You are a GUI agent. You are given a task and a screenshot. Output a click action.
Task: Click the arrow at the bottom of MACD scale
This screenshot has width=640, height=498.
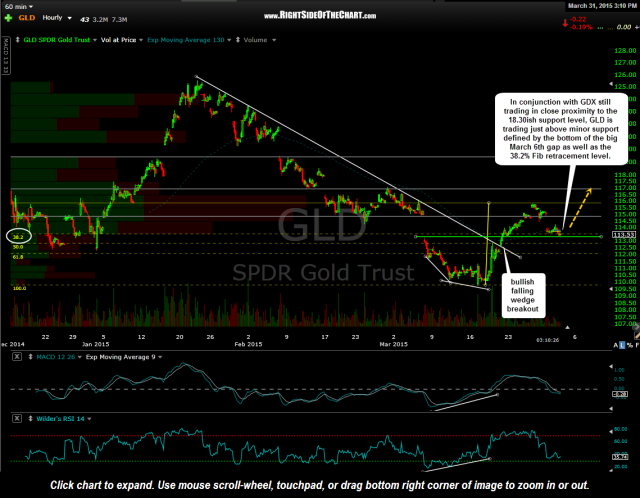(611, 408)
